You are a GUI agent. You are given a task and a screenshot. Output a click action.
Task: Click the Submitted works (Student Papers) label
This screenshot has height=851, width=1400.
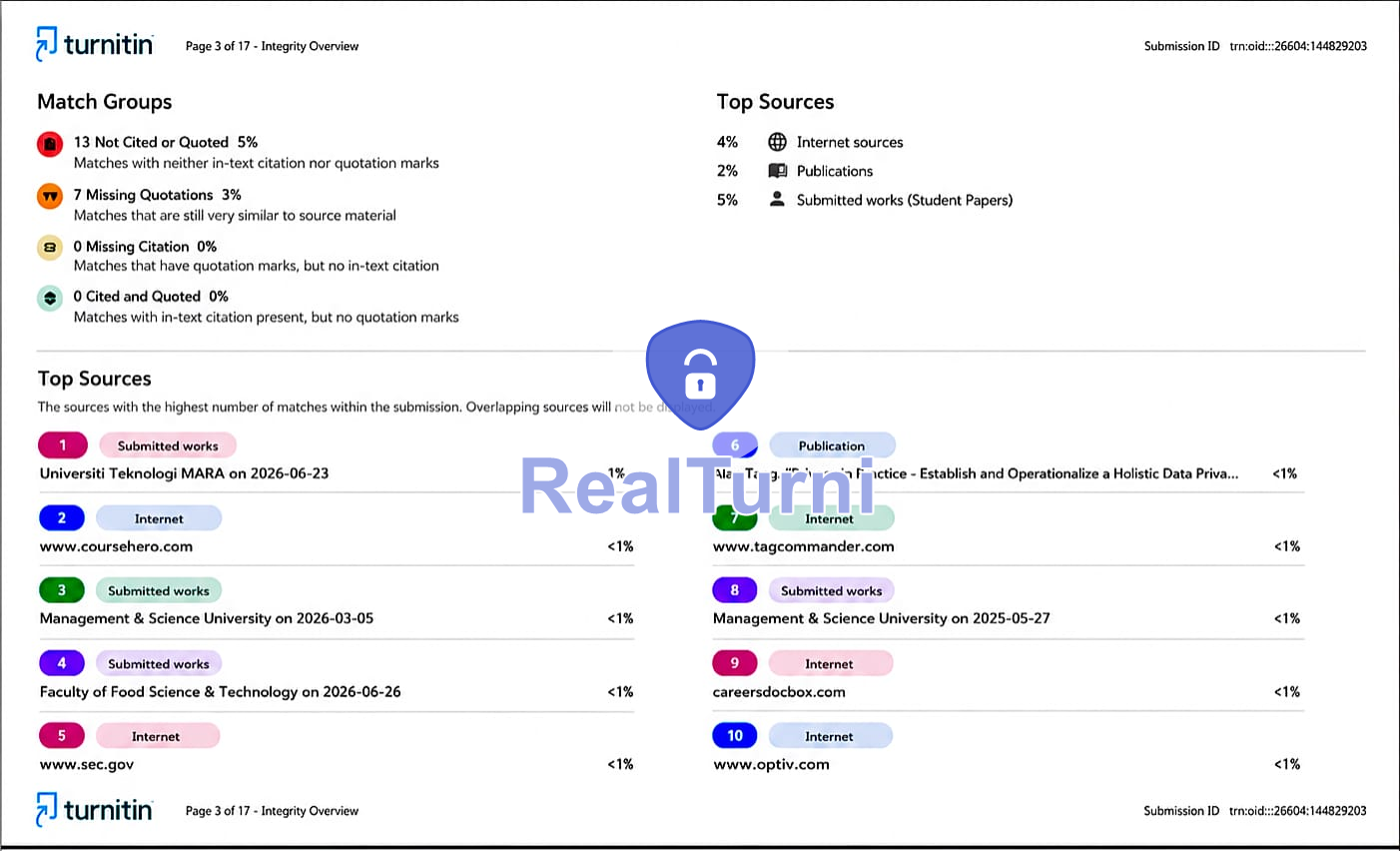pos(905,200)
